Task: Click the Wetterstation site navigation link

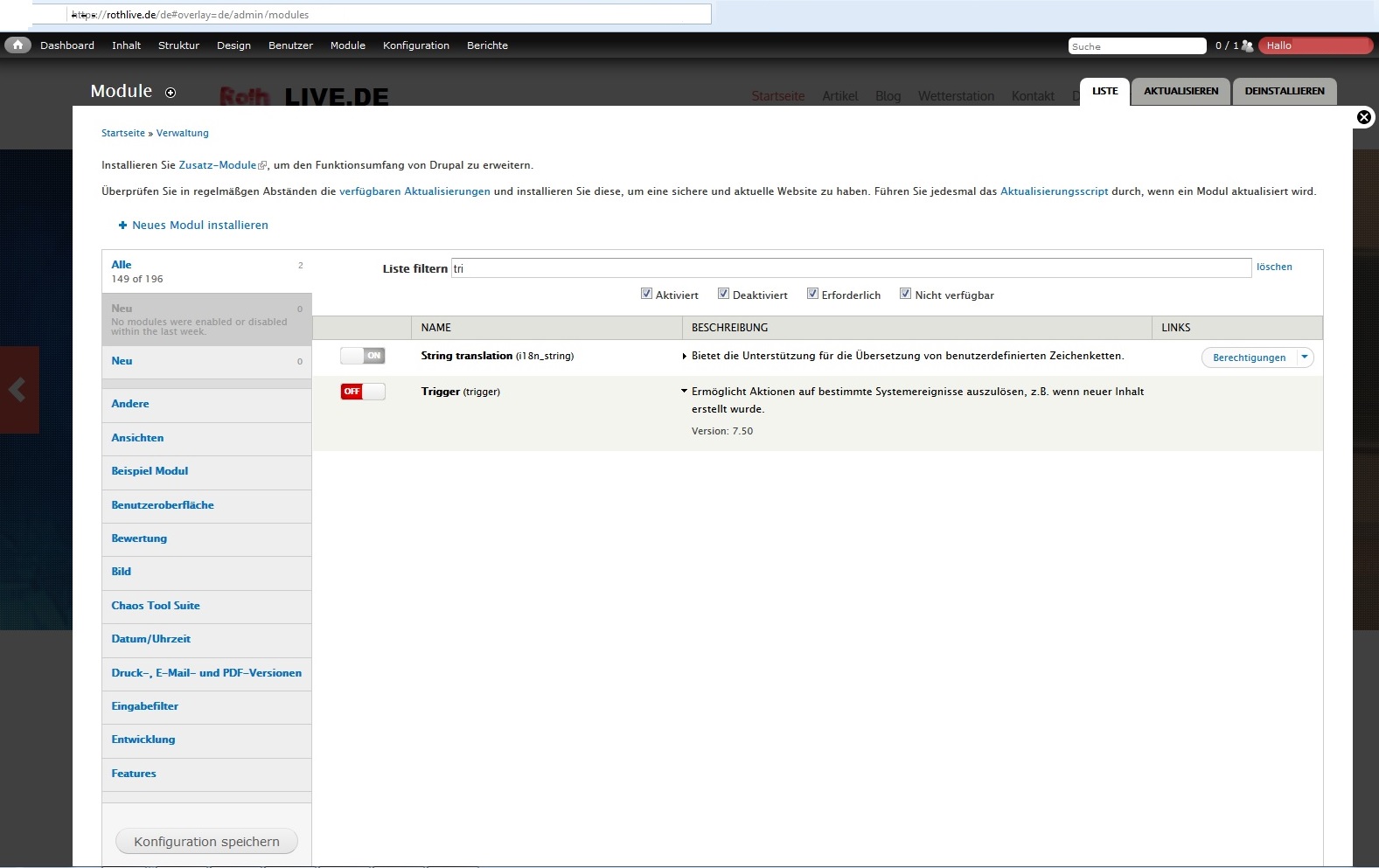Action: pyautogui.click(x=956, y=96)
